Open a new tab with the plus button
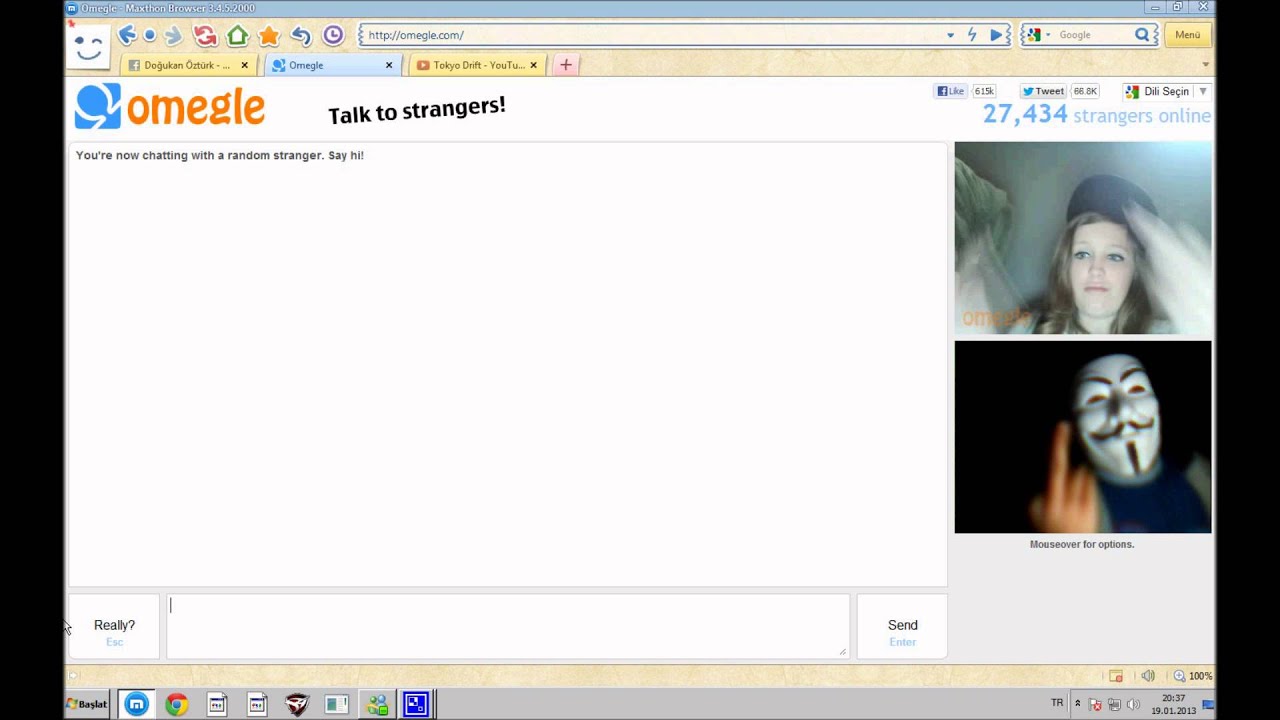Viewport: 1280px width, 720px height. (566, 65)
